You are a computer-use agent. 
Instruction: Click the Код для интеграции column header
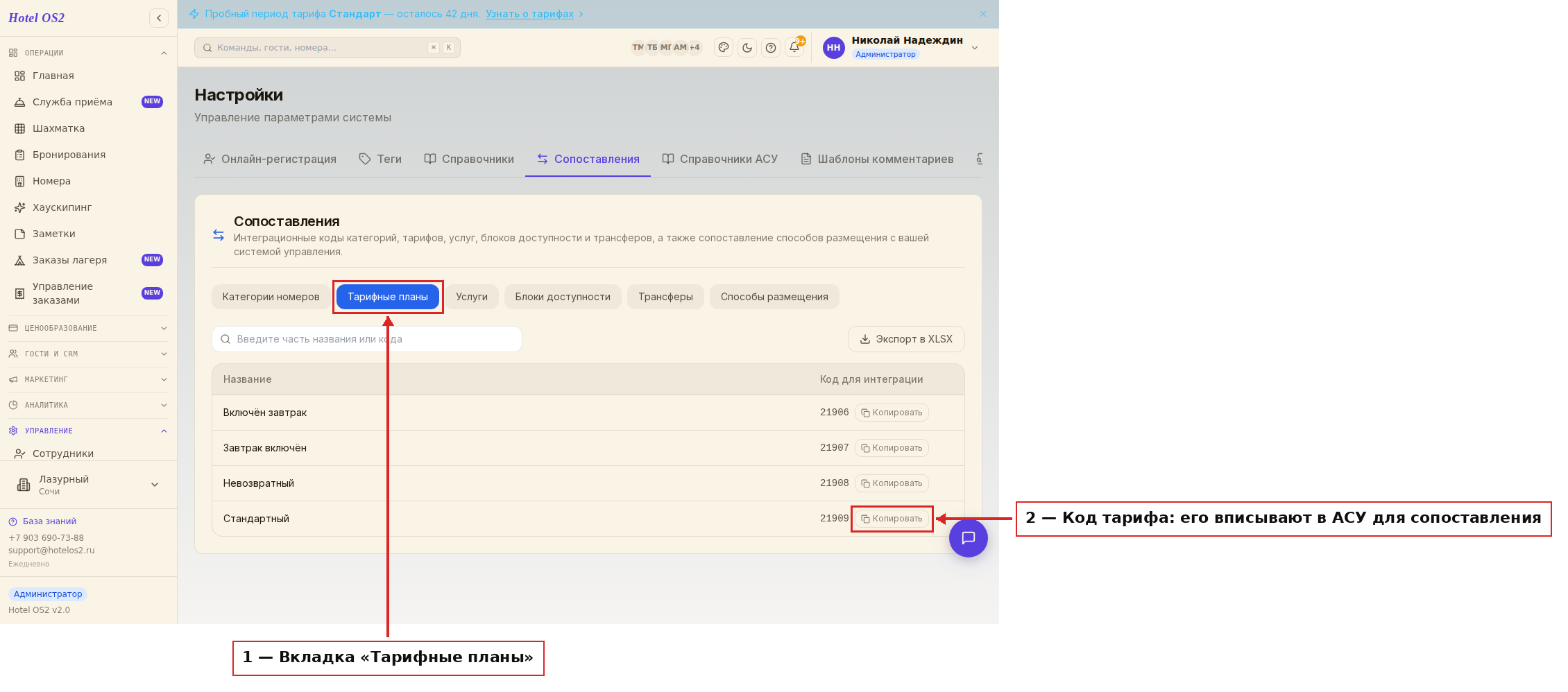(x=871, y=379)
